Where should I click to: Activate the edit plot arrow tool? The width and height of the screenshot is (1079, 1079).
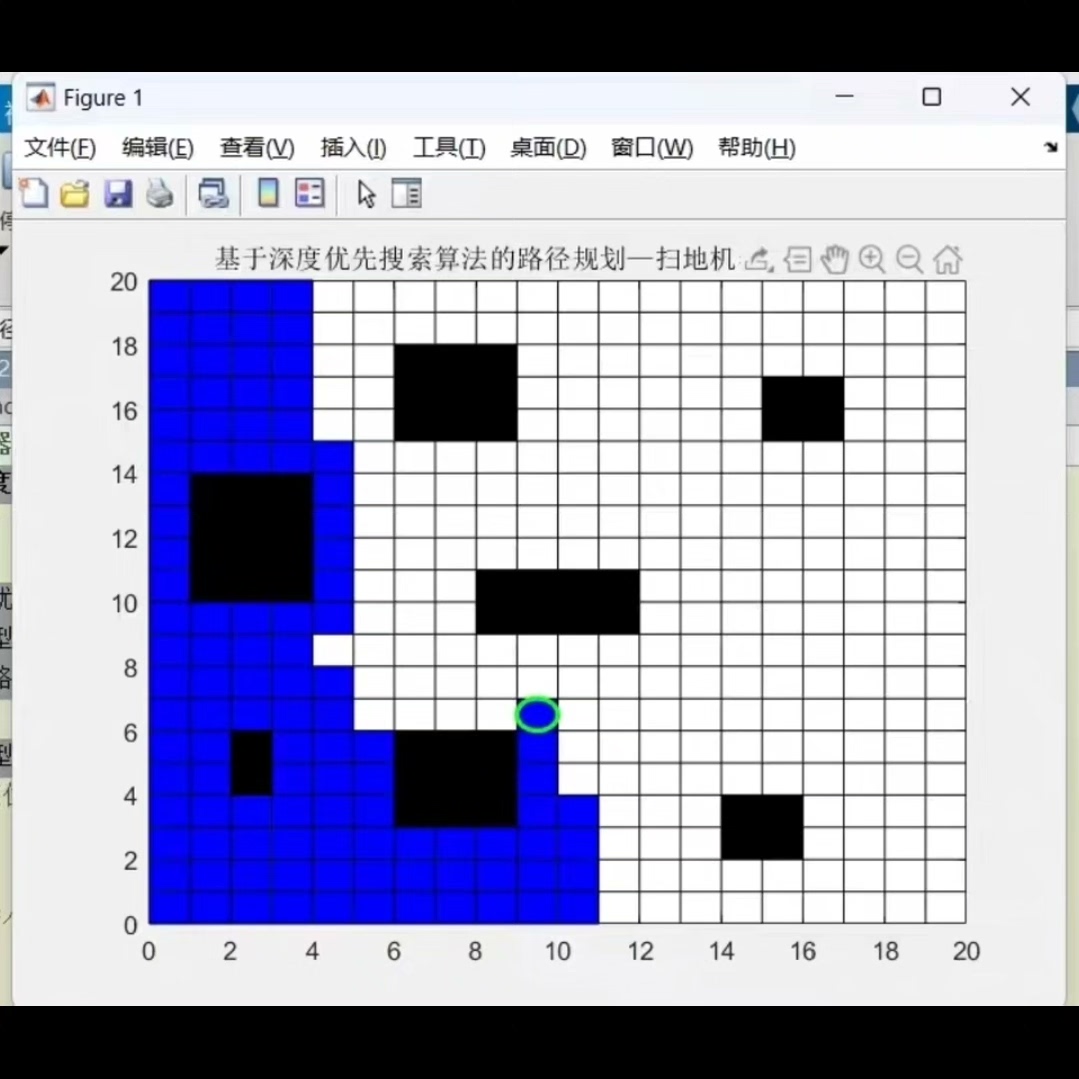[365, 193]
